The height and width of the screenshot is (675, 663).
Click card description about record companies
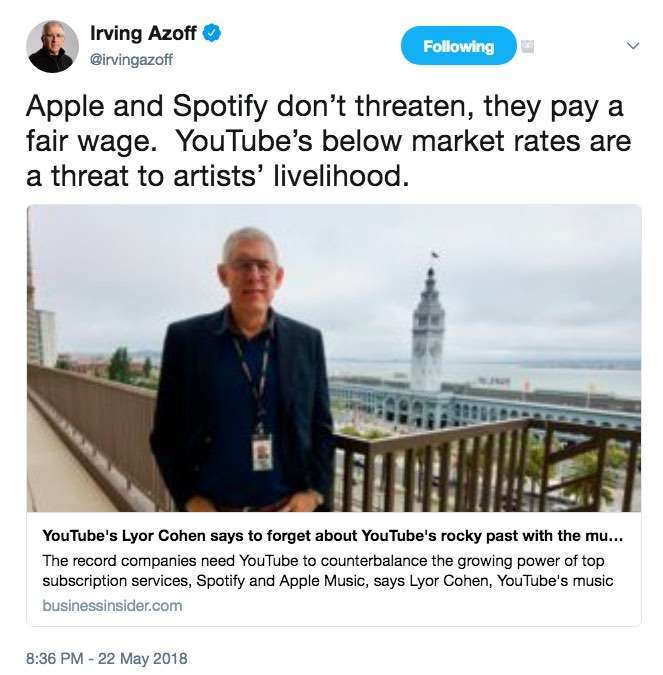pos(328,571)
